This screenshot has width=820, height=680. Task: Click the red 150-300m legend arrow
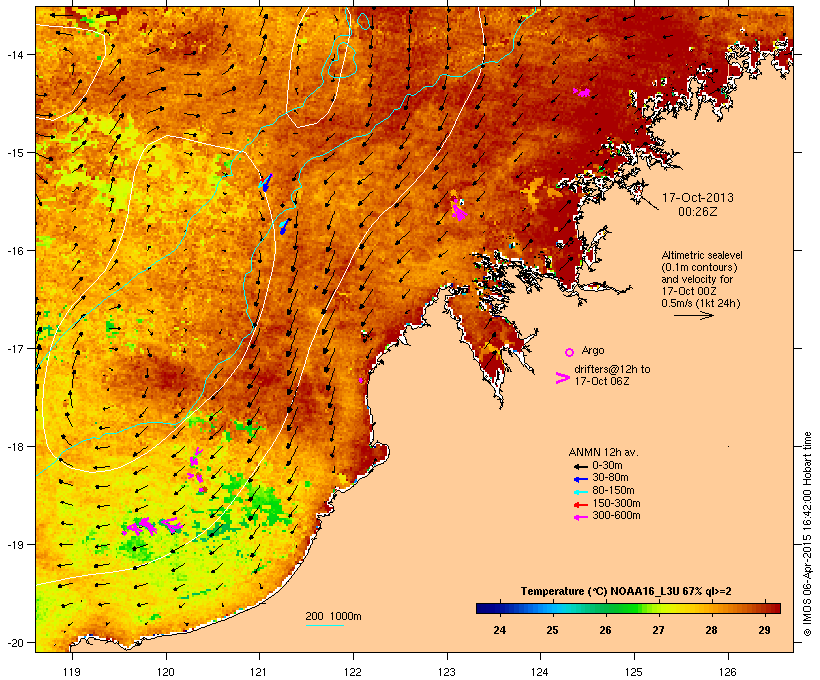coord(580,504)
